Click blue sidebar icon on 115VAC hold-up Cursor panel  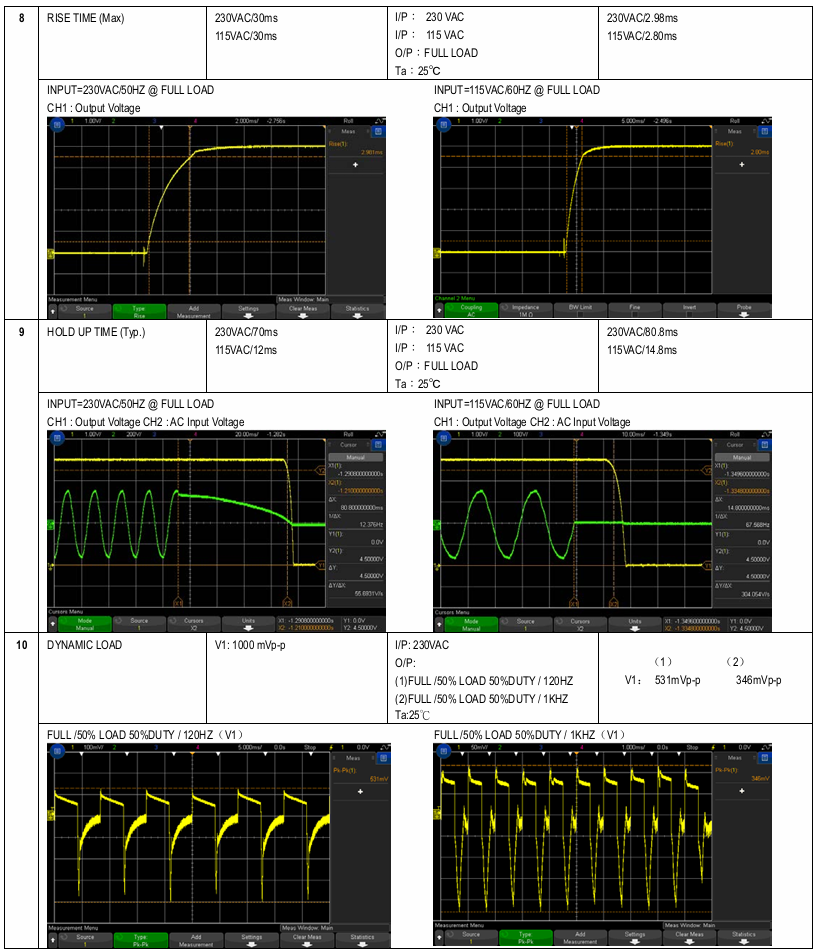[x=765, y=444]
